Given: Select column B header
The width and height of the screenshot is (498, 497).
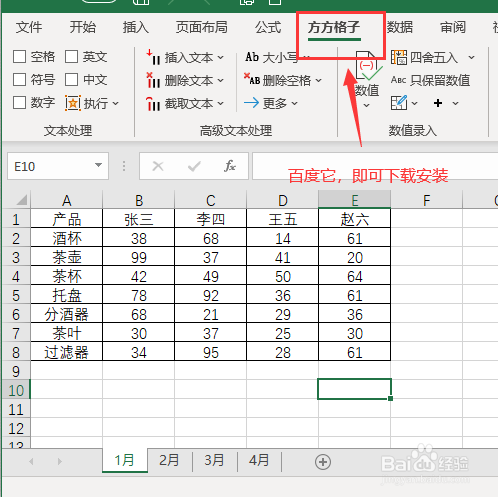Looking at the screenshot, I should 139,200.
